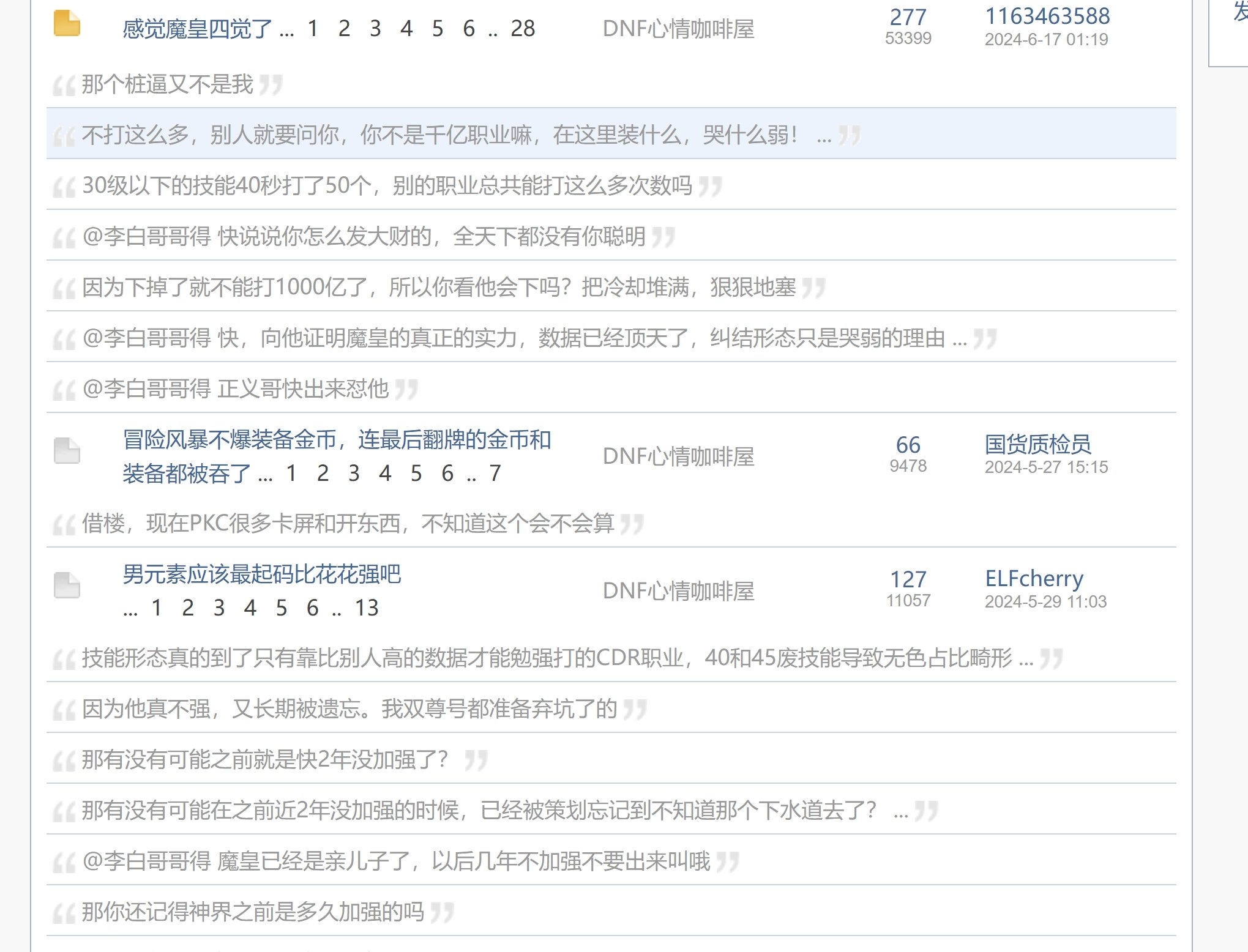Viewport: 1248px width, 952px height.
Task: Go to page 3 of 冒险风暴 thread
Action: click(354, 473)
